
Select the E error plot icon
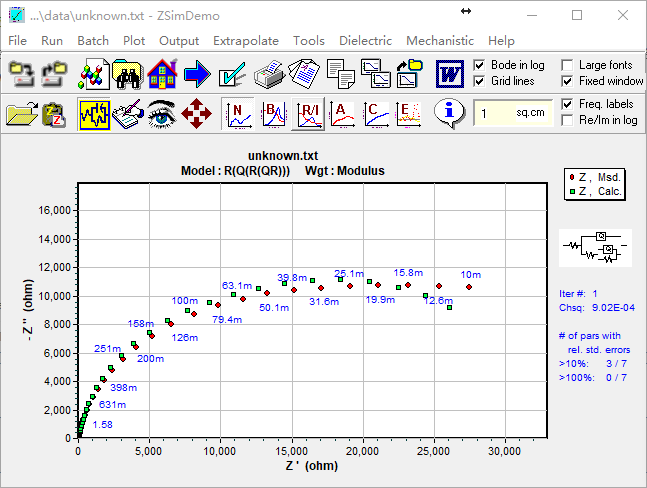[409, 114]
